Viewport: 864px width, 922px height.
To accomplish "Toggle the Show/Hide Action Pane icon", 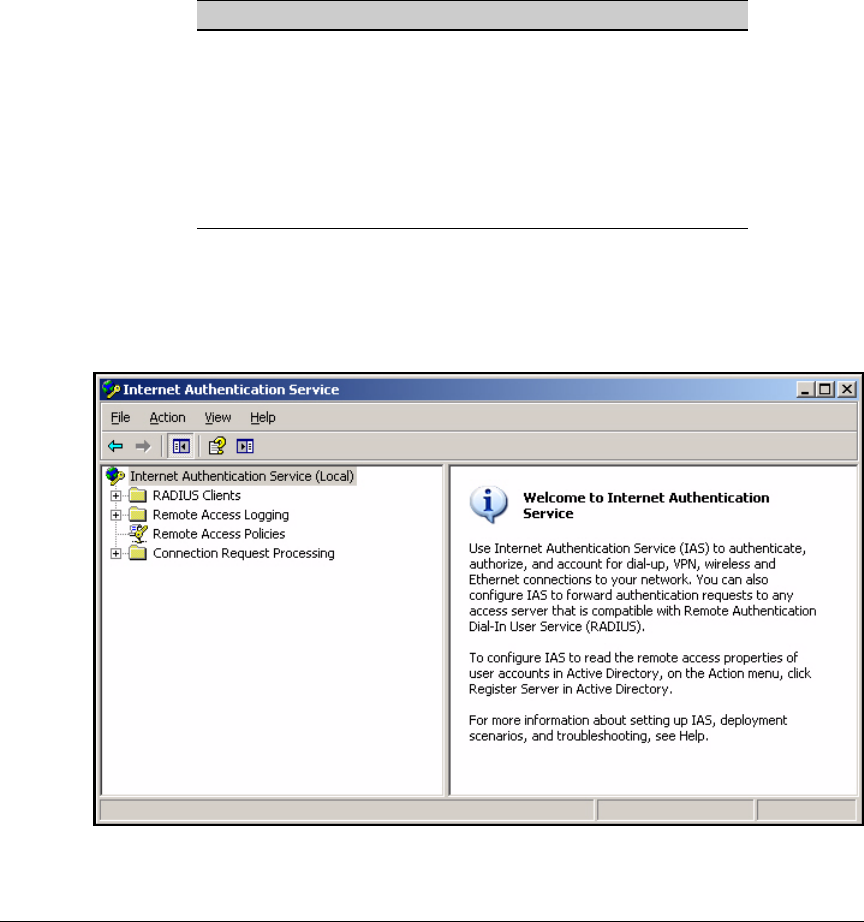I will pyautogui.click(x=245, y=446).
